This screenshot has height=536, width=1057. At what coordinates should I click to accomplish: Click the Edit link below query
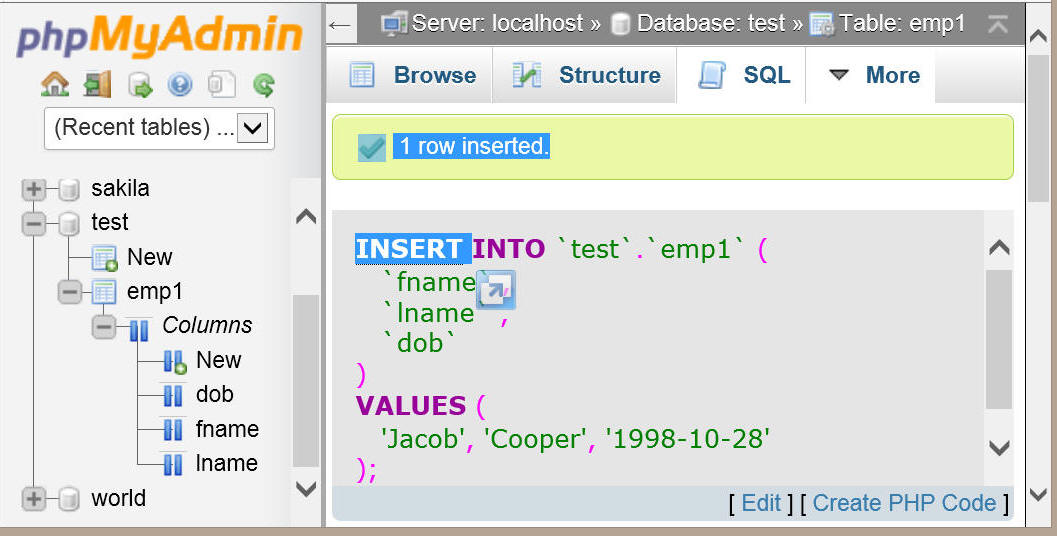pyautogui.click(x=761, y=503)
